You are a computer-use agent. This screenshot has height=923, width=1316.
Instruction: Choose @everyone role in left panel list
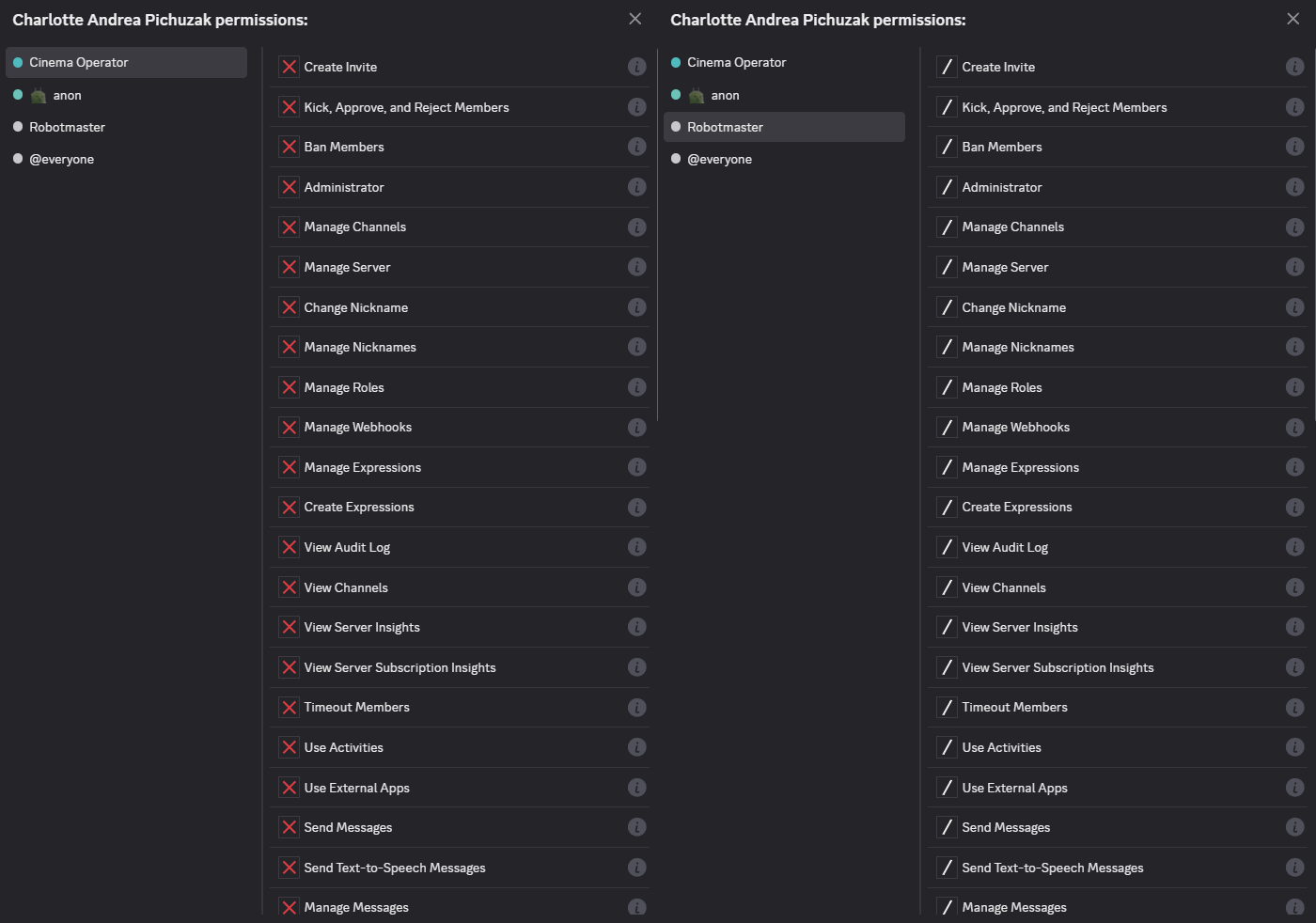point(126,159)
